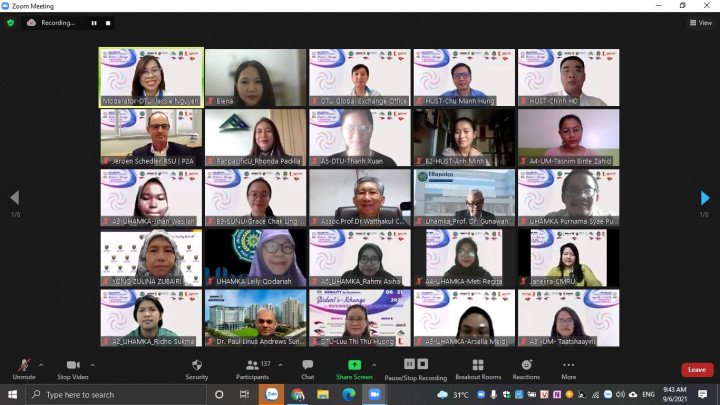The width and height of the screenshot is (720, 405).
Task: Open Google Chrome on taskbar
Action: tap(298, 394)
